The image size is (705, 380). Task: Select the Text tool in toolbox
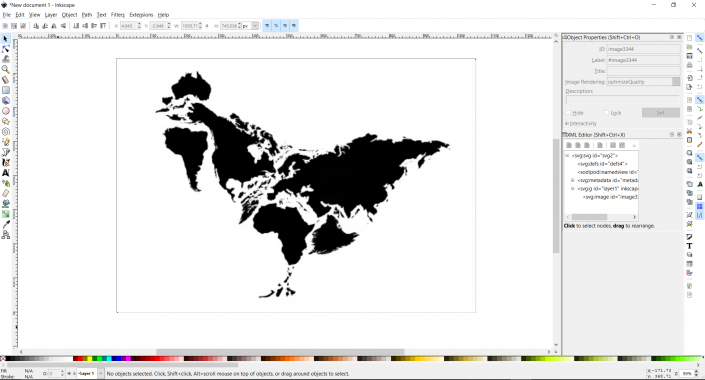pyautogui.click(x=6, y=173)
